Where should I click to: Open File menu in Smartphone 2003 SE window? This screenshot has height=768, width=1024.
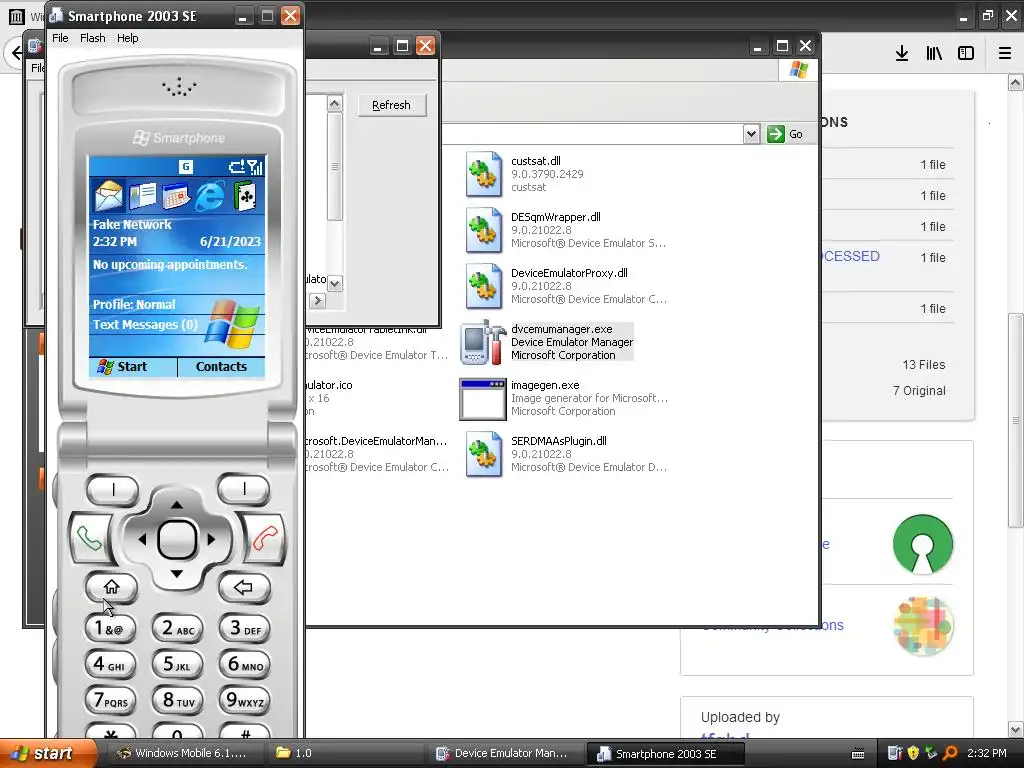pos(60,38)
